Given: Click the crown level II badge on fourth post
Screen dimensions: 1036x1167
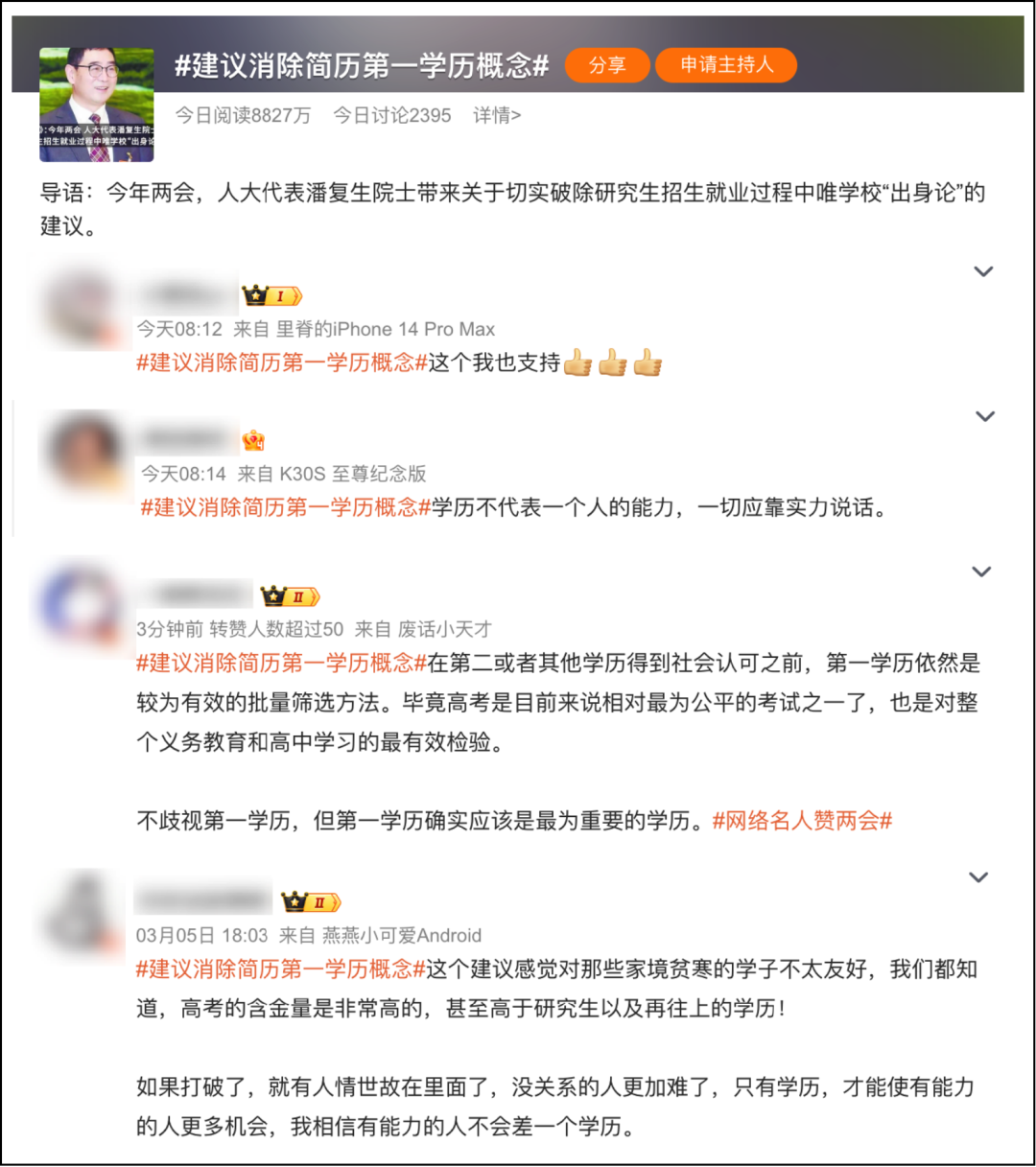Looking at the screenshot, I should tap(311, 902).
